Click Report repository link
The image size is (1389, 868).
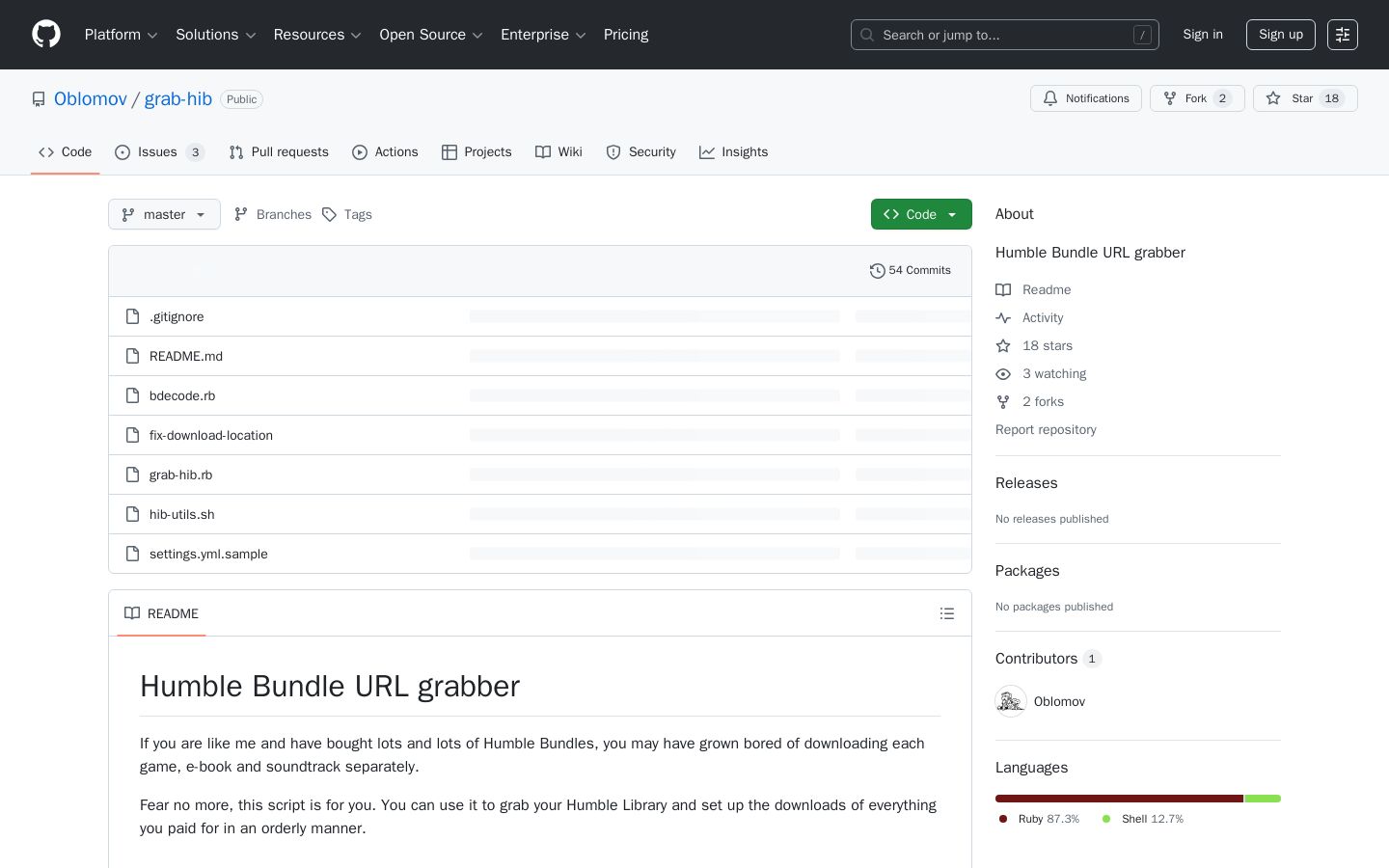coord(1046,430)
